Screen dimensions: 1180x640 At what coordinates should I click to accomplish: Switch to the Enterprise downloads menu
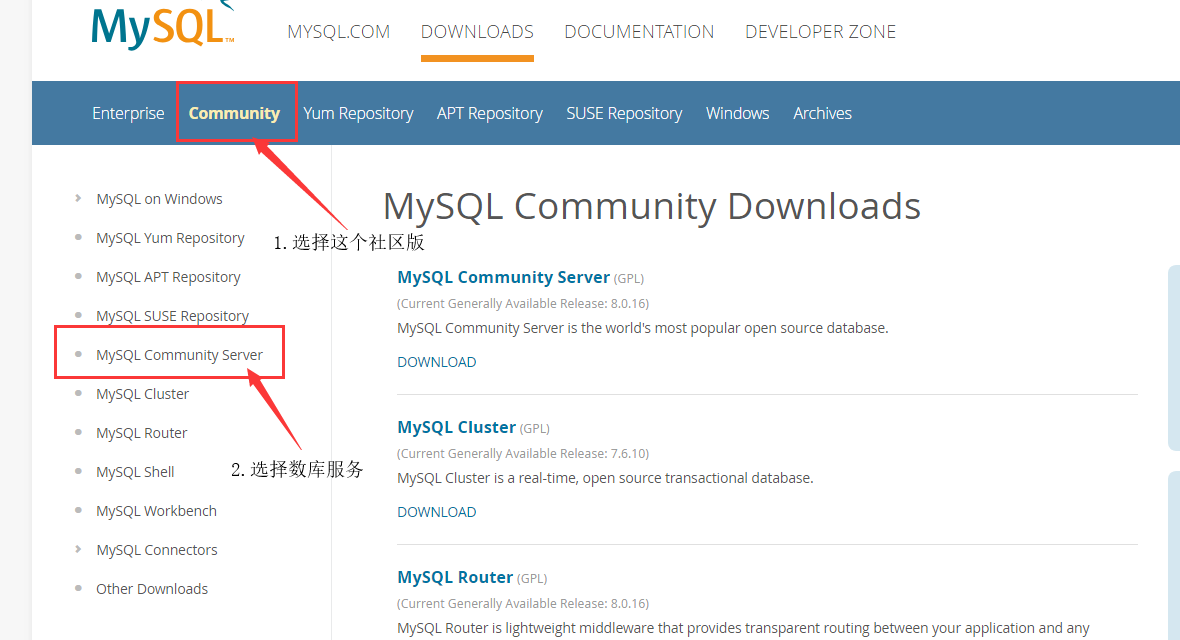point(128,113)
